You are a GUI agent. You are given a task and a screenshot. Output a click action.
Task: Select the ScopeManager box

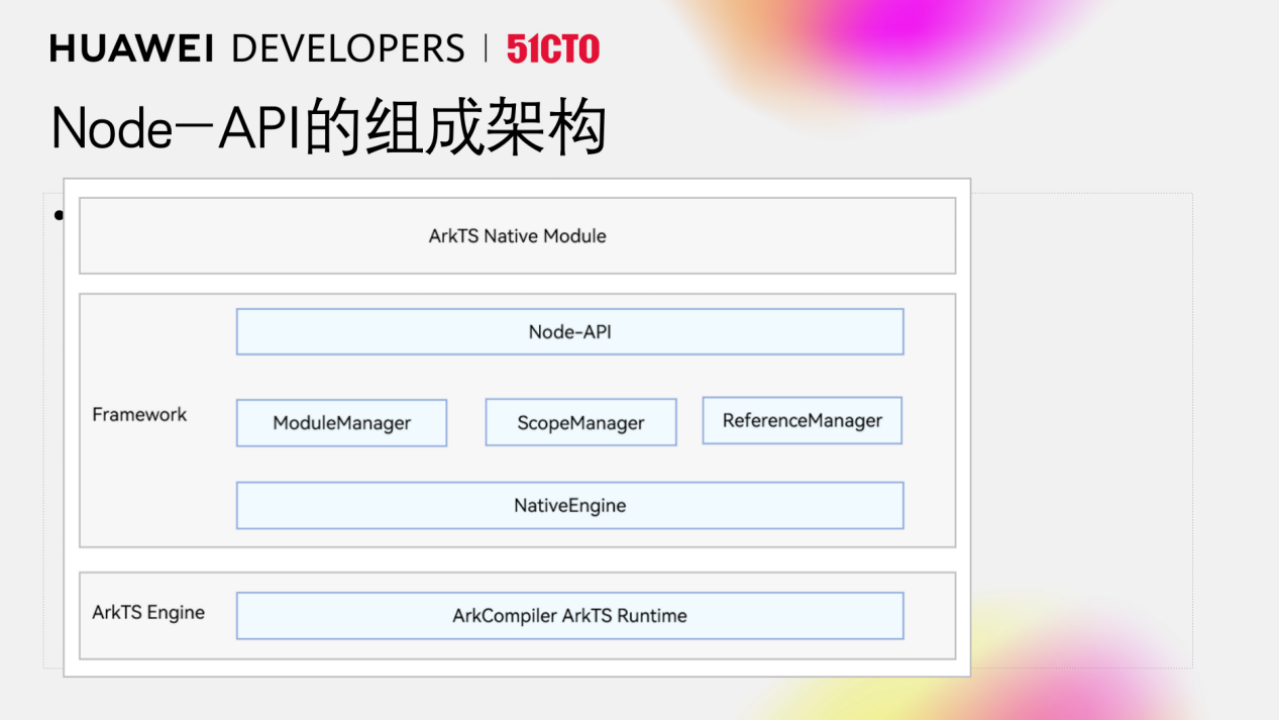(580, 423)
